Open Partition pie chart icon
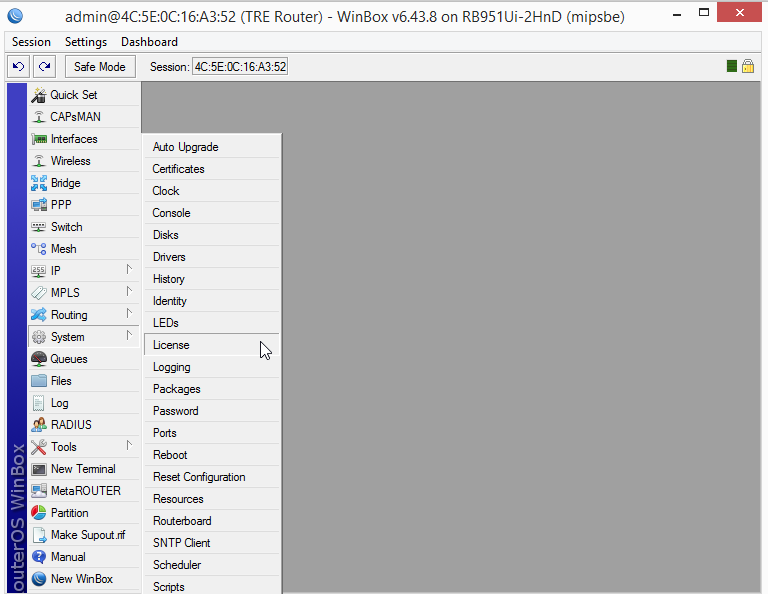The image size is (768, 594). (39, 513)
